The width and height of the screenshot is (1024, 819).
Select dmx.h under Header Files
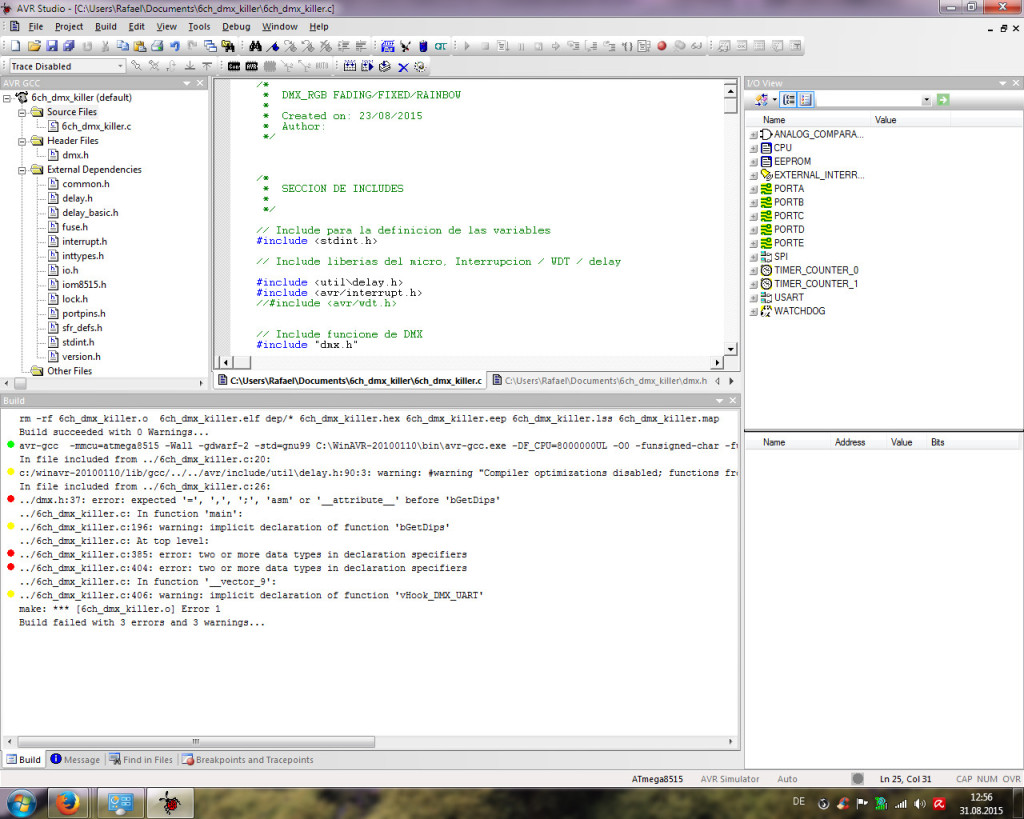(75, 155)
